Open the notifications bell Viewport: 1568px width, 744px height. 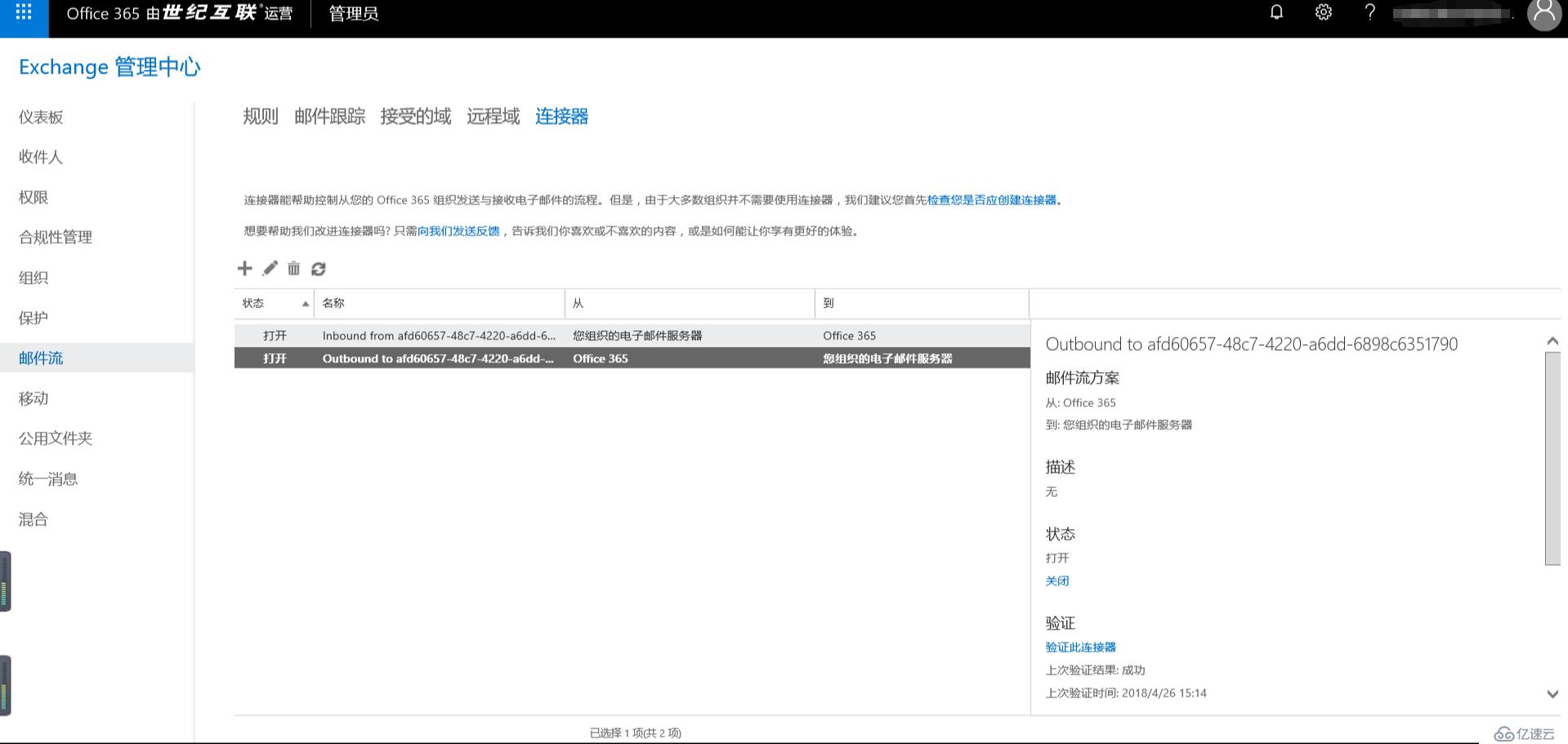coord(1276,12)
